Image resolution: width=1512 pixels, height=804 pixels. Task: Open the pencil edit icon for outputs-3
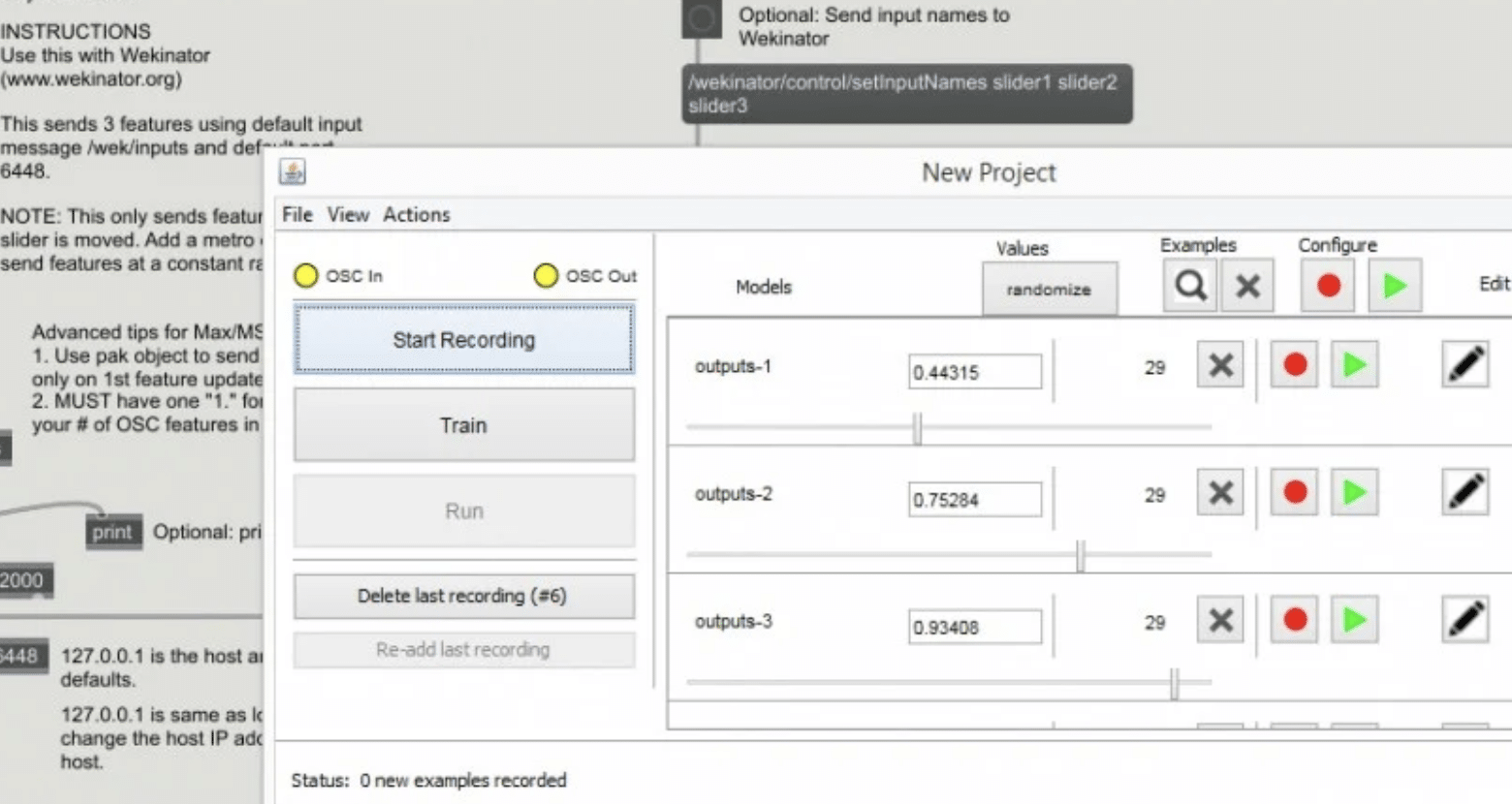pos(1465,620)
